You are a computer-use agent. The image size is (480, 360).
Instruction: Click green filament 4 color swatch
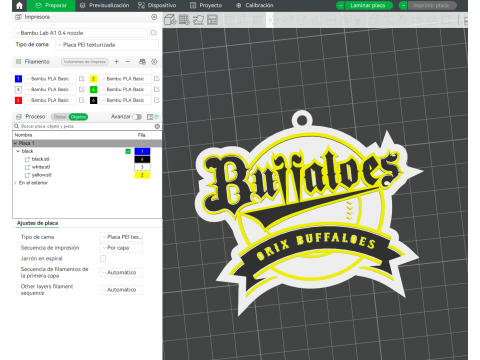pyautogui.click(x=94, y=89)
